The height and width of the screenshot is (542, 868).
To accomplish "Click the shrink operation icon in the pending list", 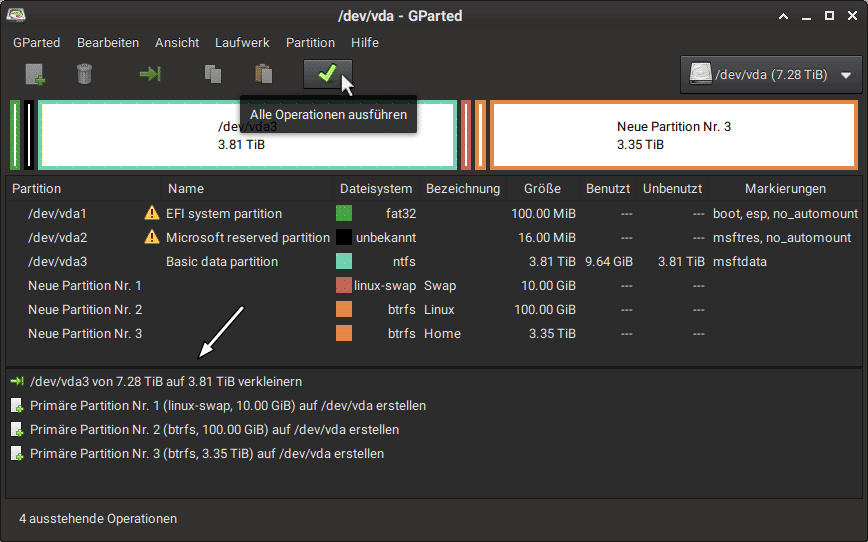I will 17,381.
